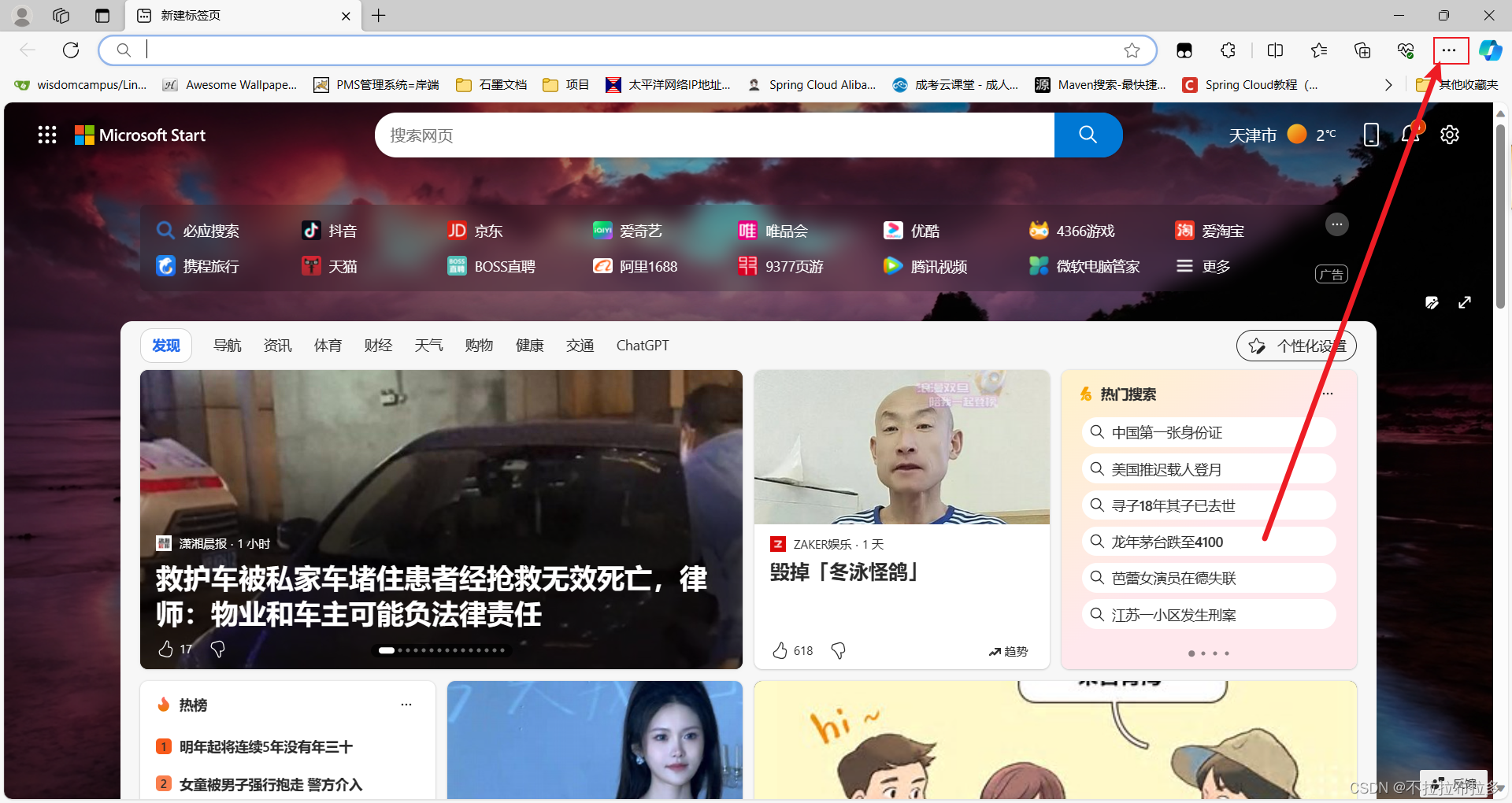Open Edge Settings and more menu
Screen dimensions: 1512x803
[1449, 50]
